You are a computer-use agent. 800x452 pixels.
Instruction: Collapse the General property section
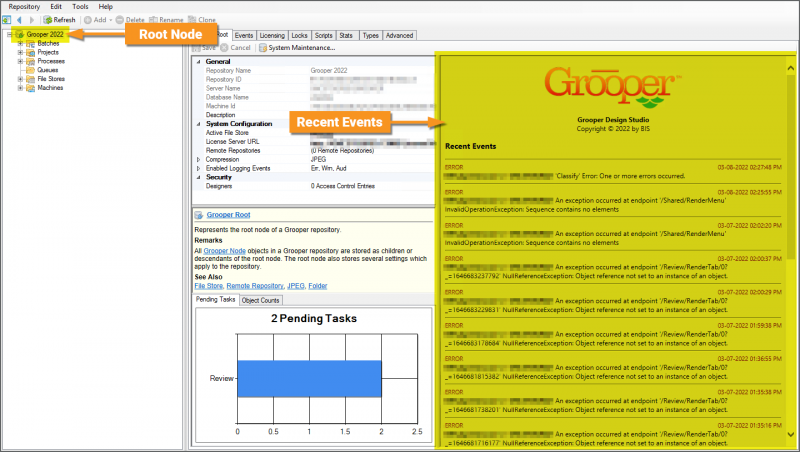point(198,62)
